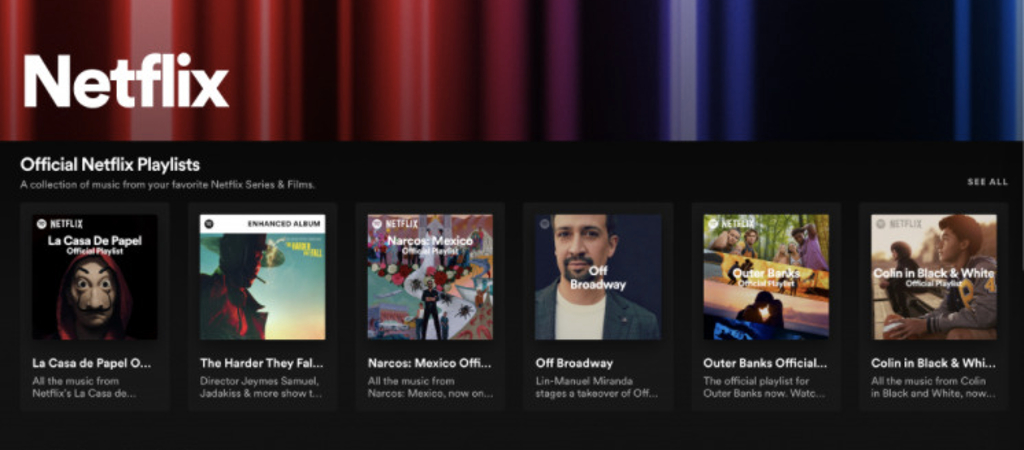The height and width of the screenshot is (450, 1024).
Task: Click the 'Off Broadway' card title
Action: click(574, 363)
